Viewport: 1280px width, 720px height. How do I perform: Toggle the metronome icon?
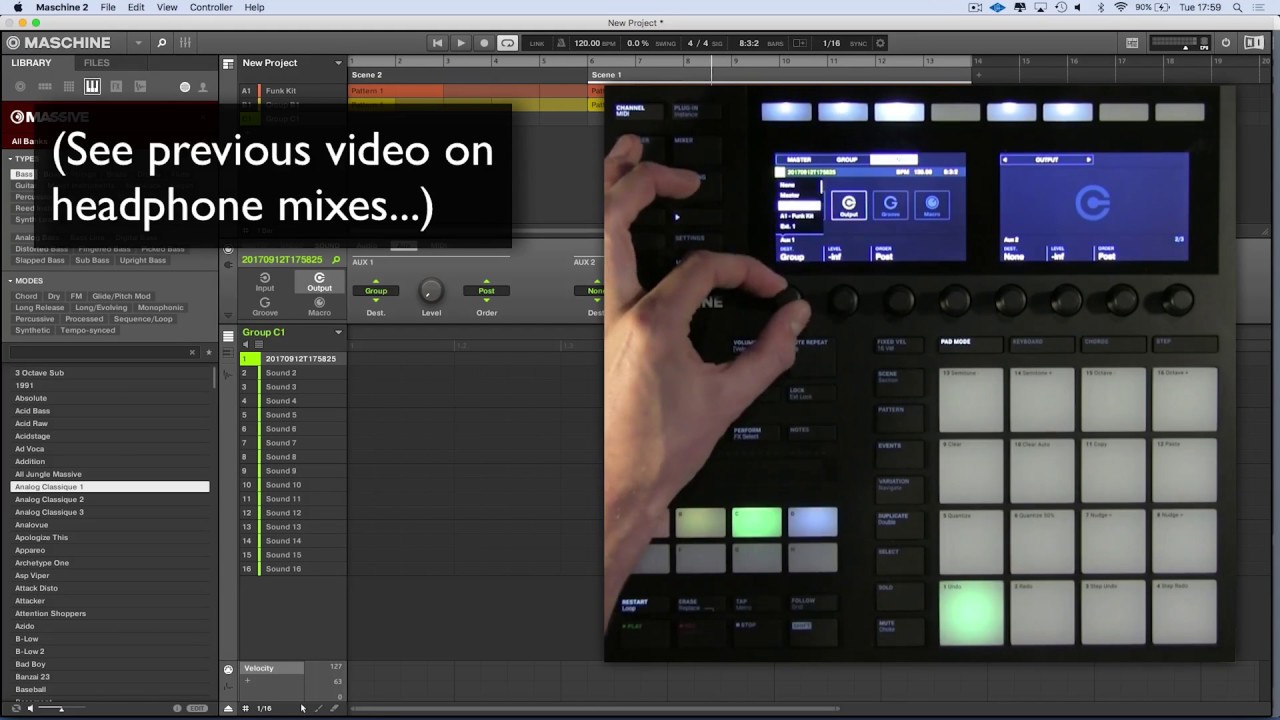pos(561,43)
